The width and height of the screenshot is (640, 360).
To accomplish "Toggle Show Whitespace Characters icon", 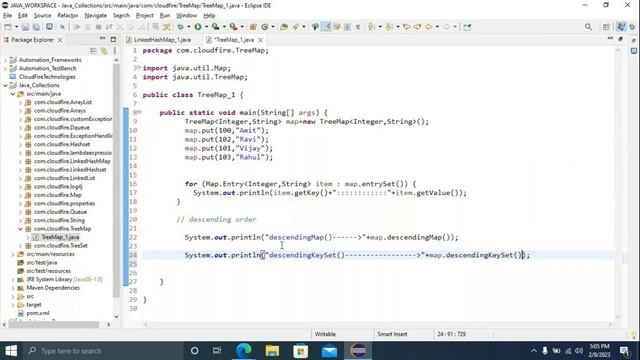I will point(358,27).
